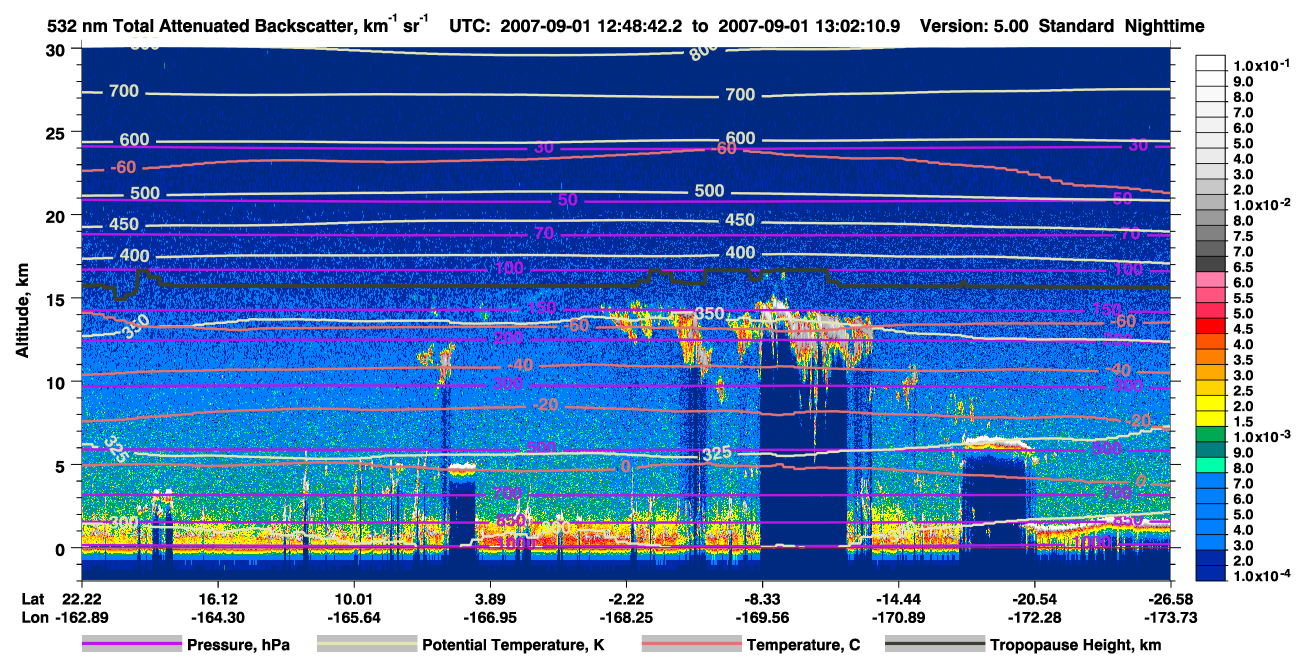Viewport: 1300px width, 667px height.
Task: Click the 'Pressure, hPa' legend label
Action: (237, 645)
